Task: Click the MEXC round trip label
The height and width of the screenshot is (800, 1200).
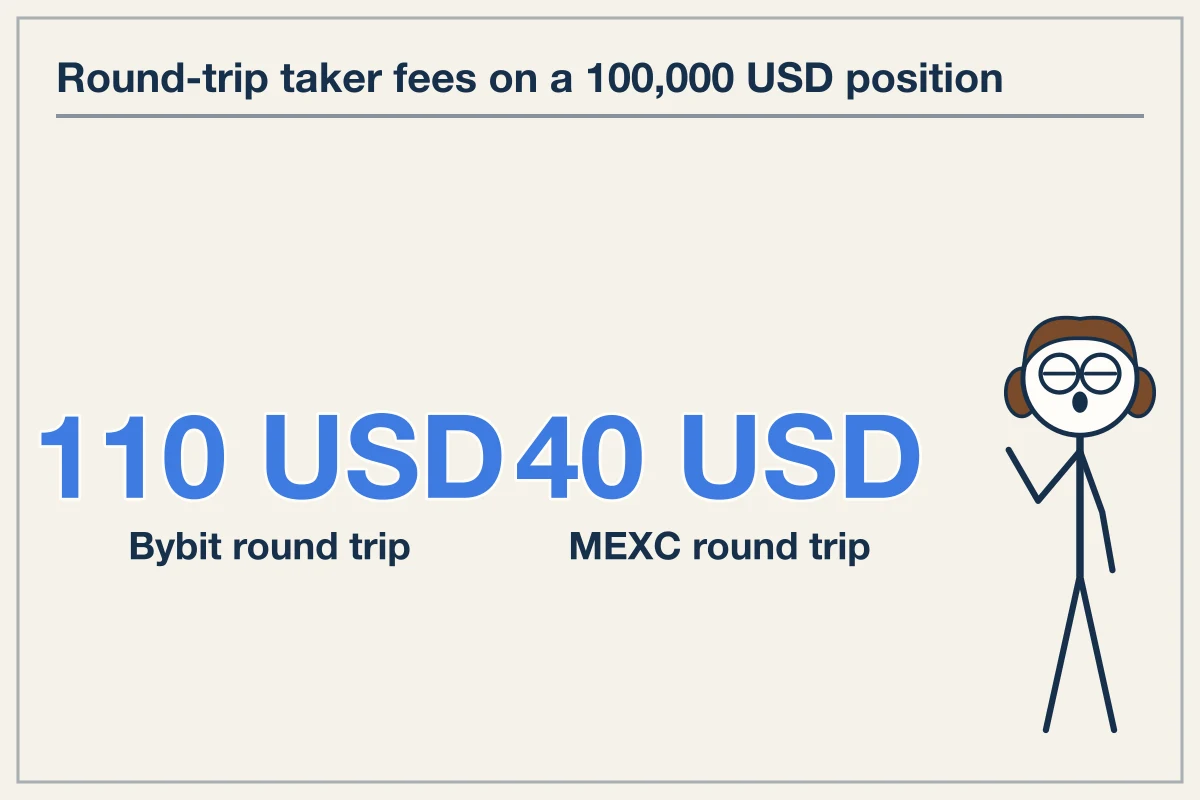Action: pos(719,547)
